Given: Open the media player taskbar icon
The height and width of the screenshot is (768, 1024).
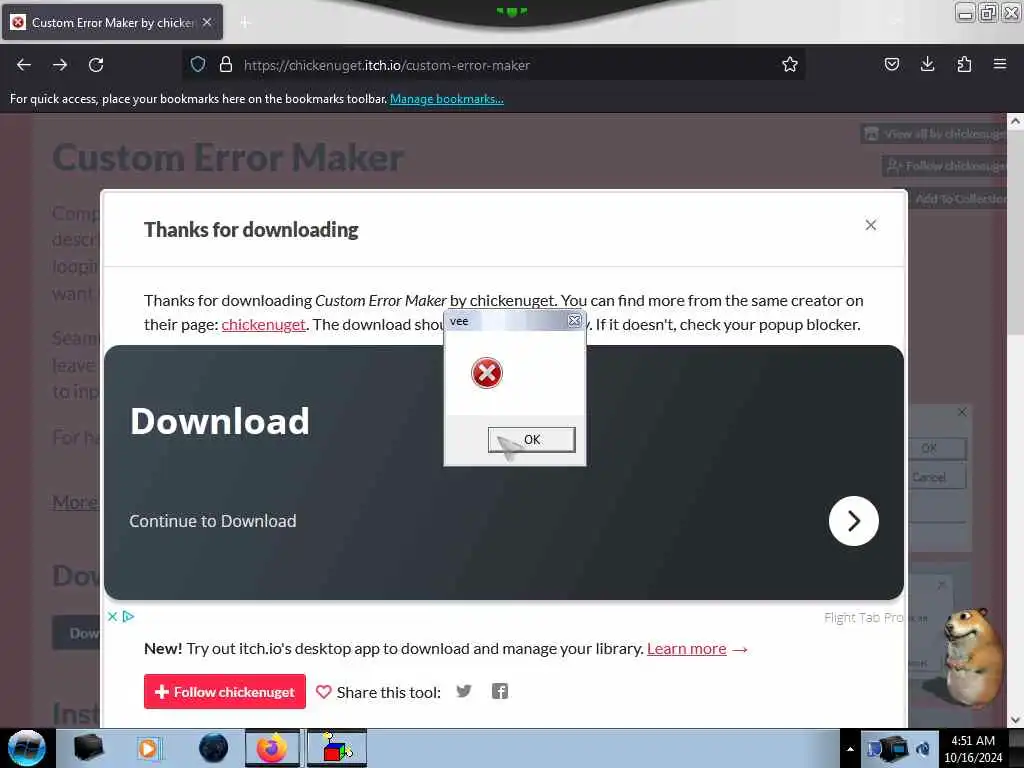Looking at the screenshot, I should 149,748.
